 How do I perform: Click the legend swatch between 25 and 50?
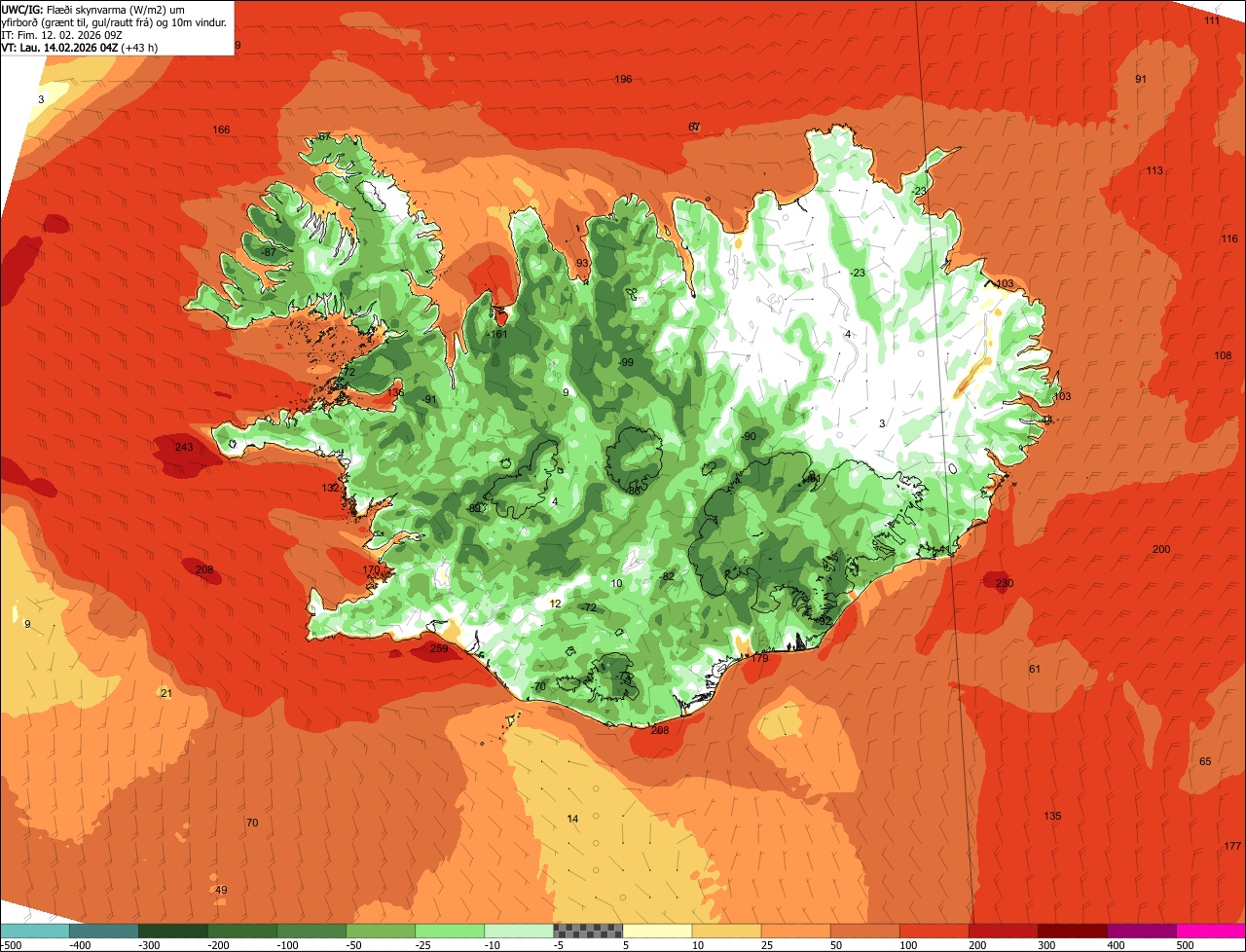click(x=795, y=930)
